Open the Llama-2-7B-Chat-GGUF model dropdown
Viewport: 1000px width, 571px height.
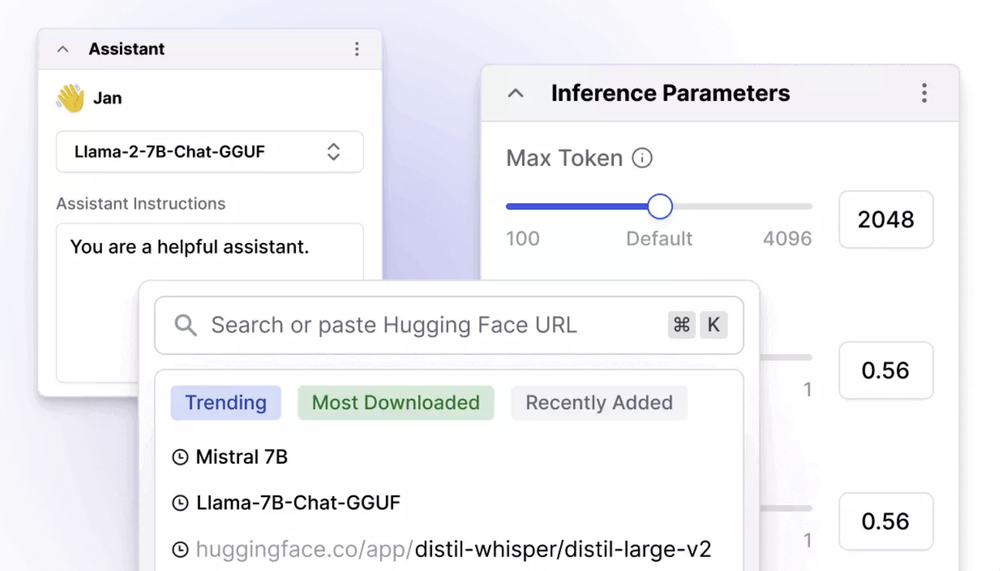[210, 152]
